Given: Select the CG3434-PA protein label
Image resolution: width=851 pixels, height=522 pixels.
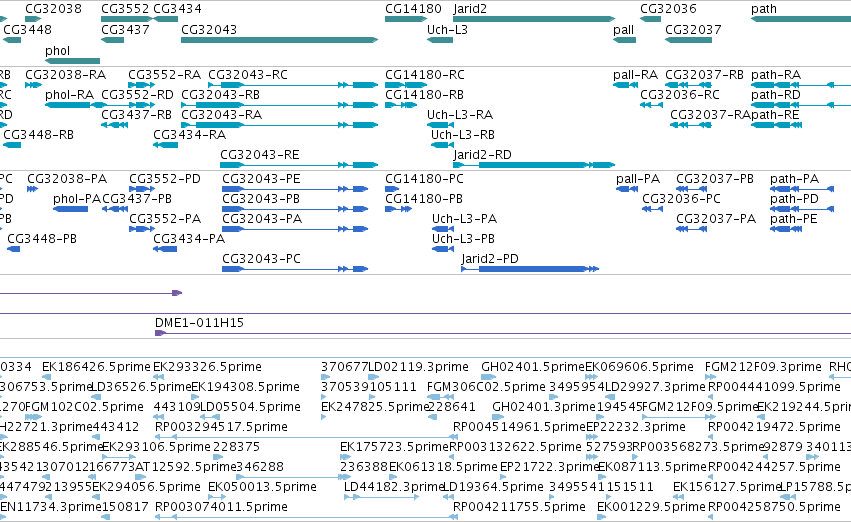Looking at the screenshot, I should (x=189, y=238).
